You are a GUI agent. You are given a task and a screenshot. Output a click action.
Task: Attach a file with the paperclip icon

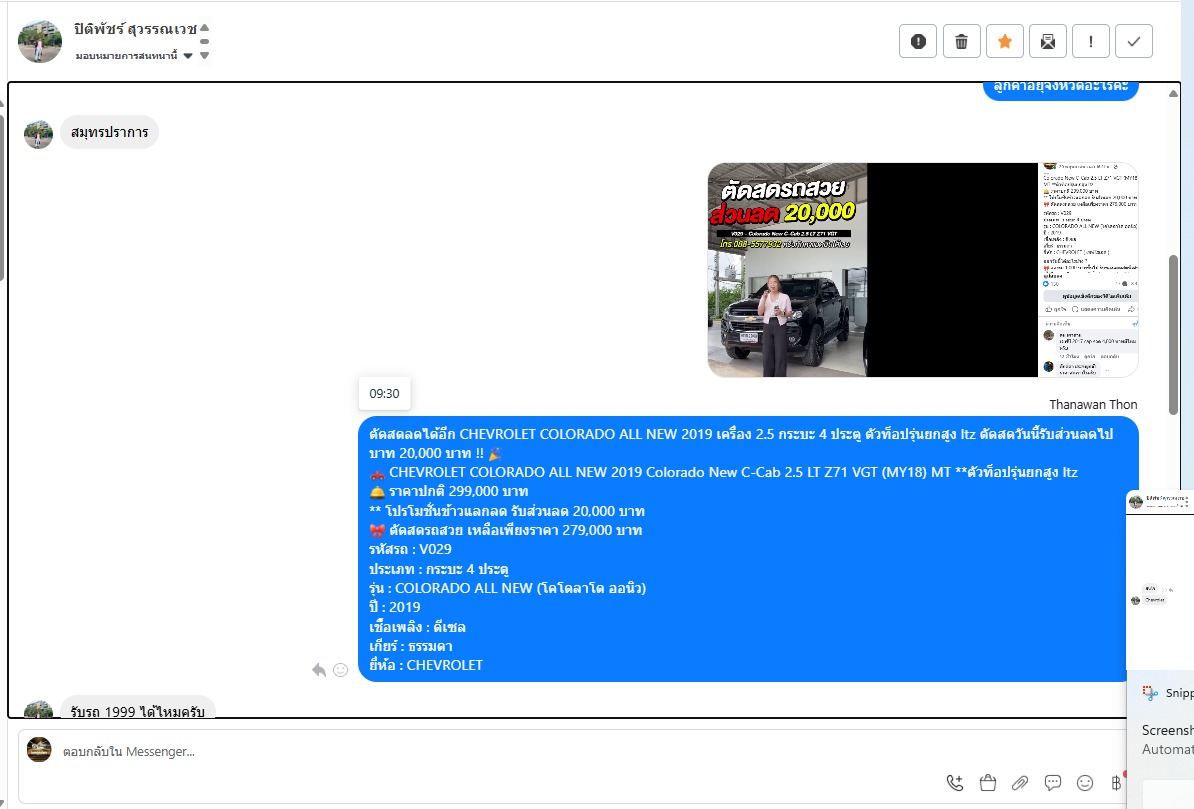pos(1020,782)
